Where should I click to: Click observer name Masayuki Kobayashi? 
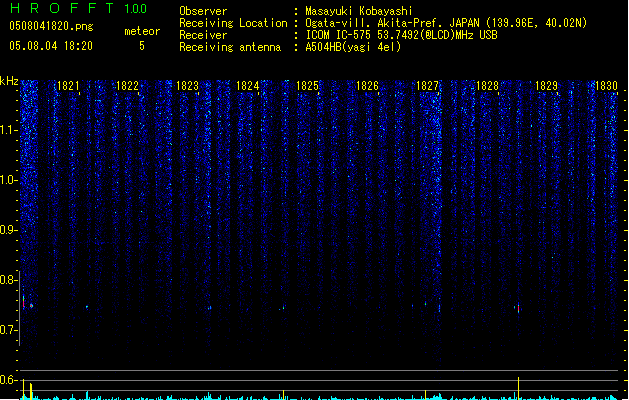(x=359, y=11)
